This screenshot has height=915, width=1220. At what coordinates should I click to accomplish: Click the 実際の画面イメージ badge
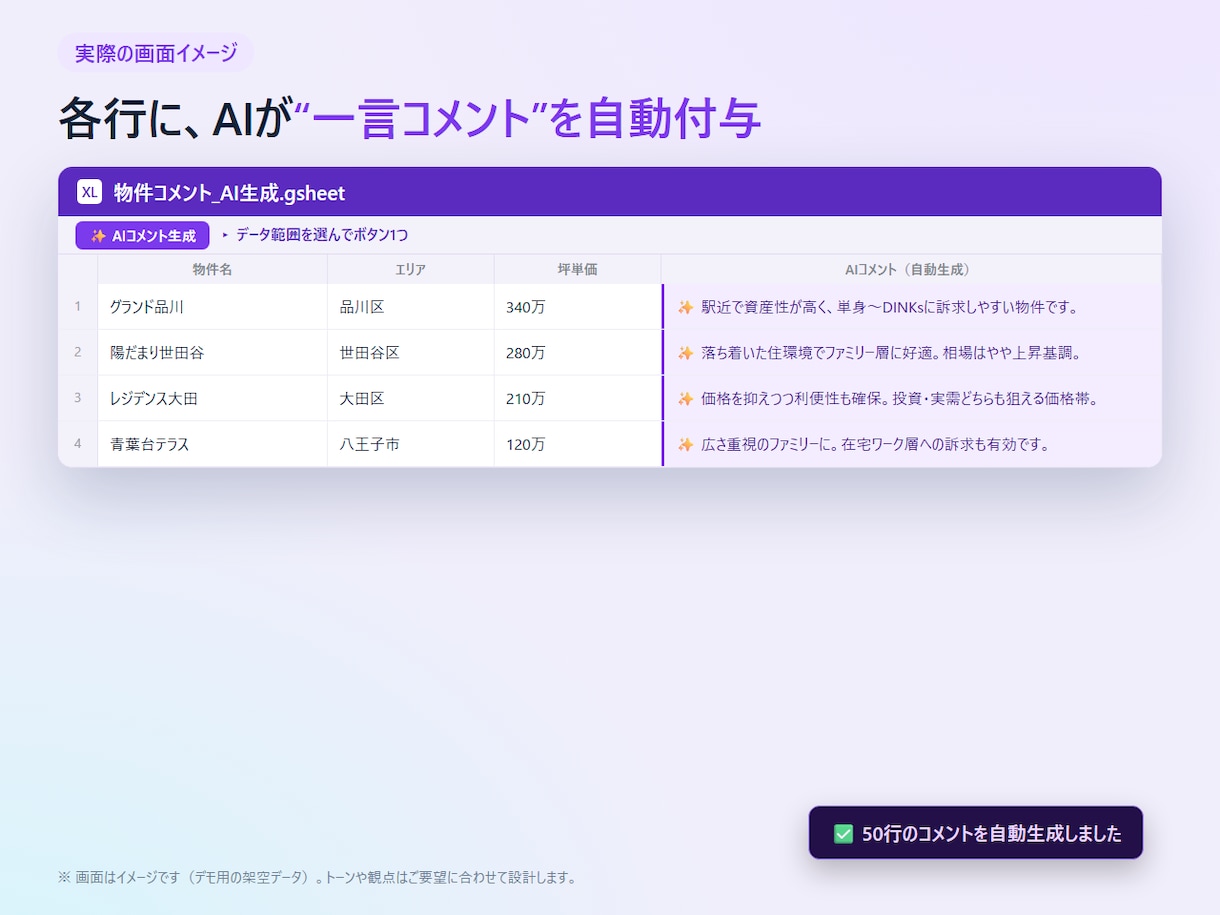(x=156, y=53)
